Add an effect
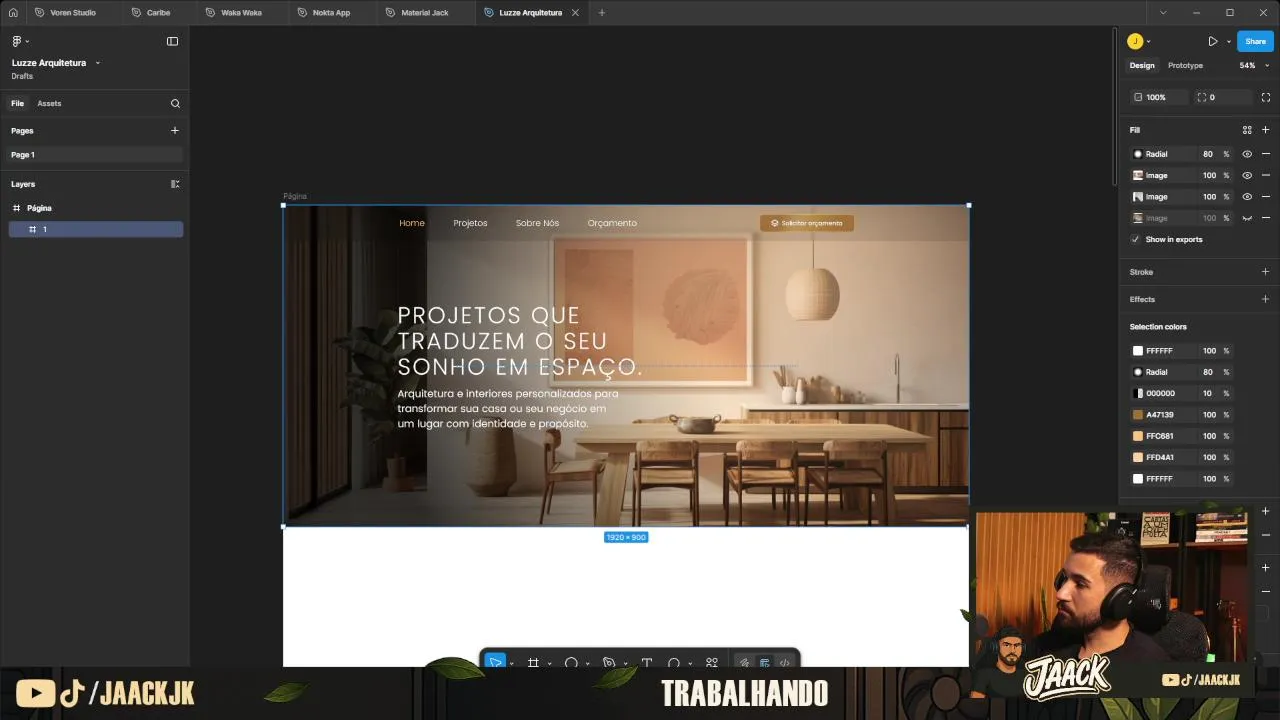Viewport: 1280px width, 720px height. click(x=1266, y=299)
